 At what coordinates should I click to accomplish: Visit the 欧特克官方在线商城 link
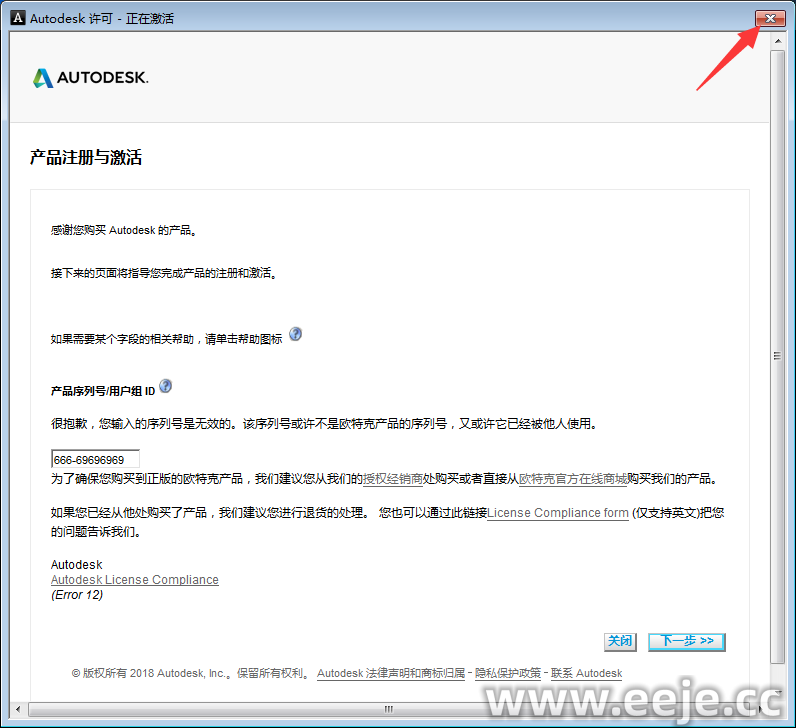pos(572,479)
